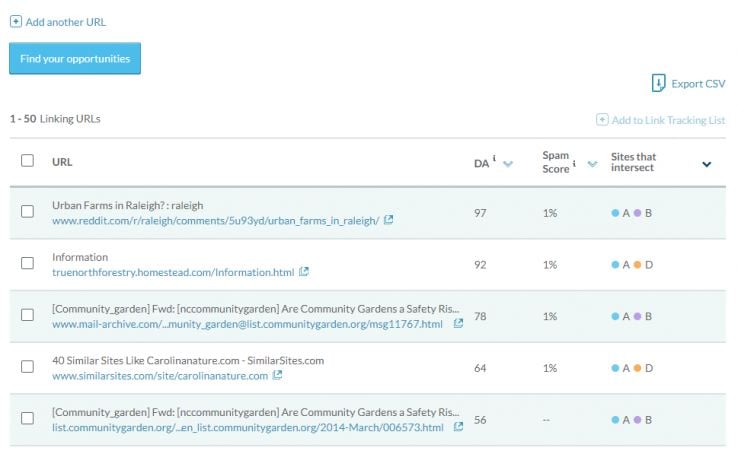Click DA value 56

click(480, 420)
